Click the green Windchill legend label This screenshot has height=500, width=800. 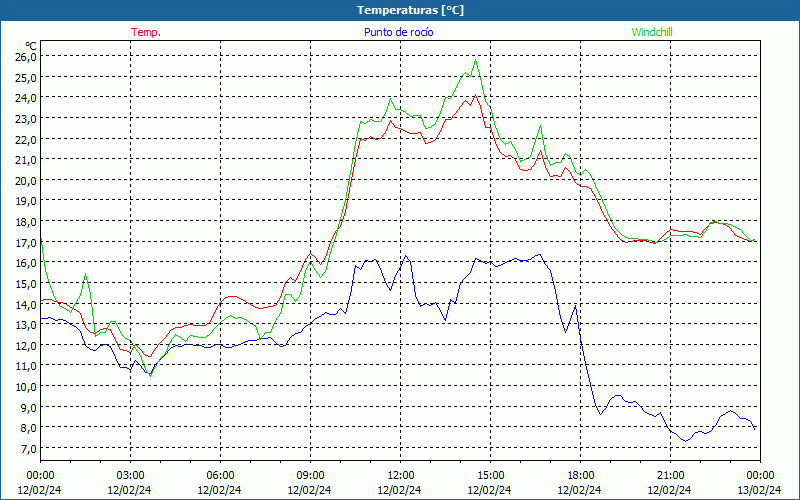pyautogui.click(x=652, y=32)
